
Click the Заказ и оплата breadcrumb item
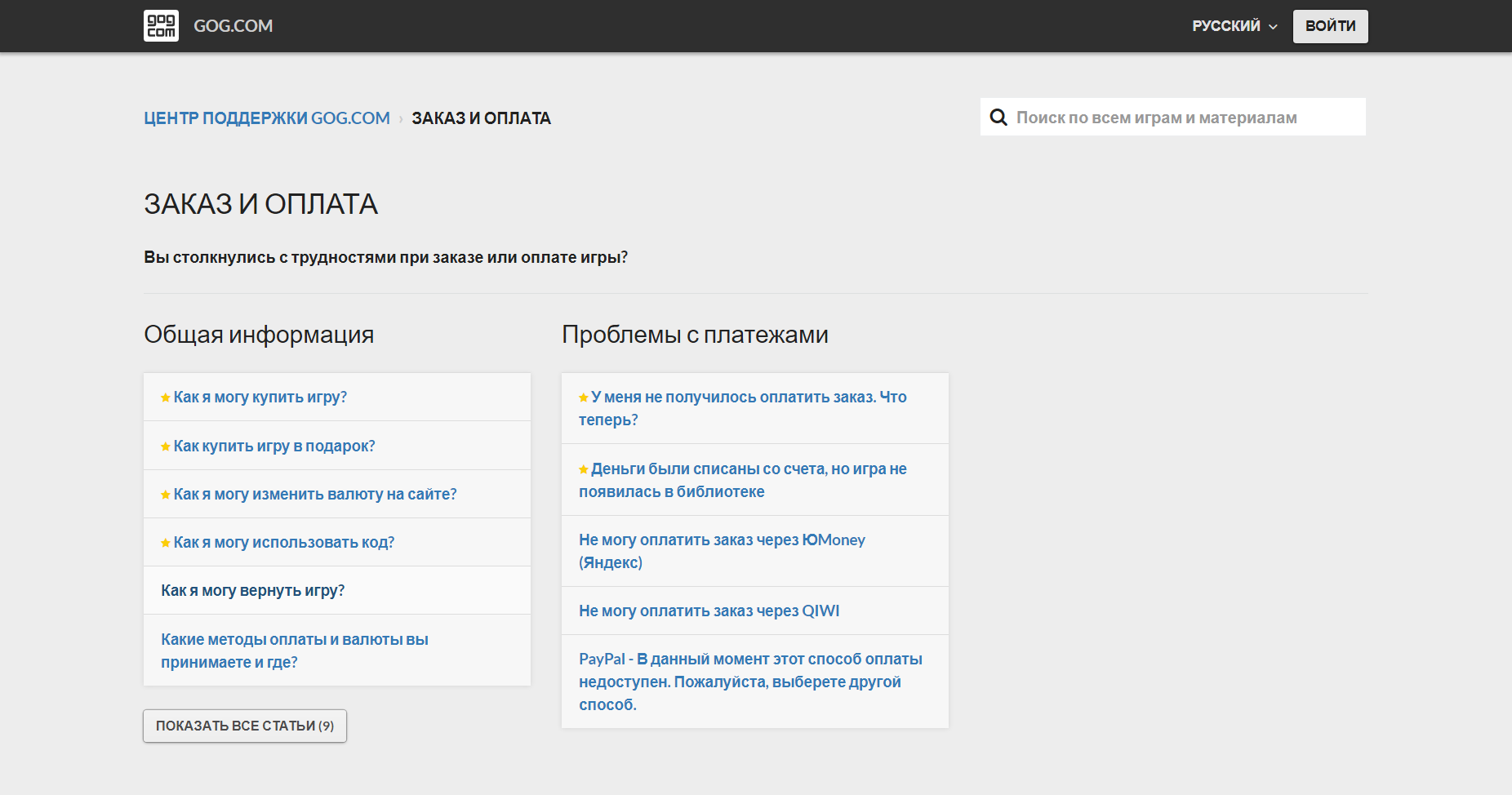481,118
